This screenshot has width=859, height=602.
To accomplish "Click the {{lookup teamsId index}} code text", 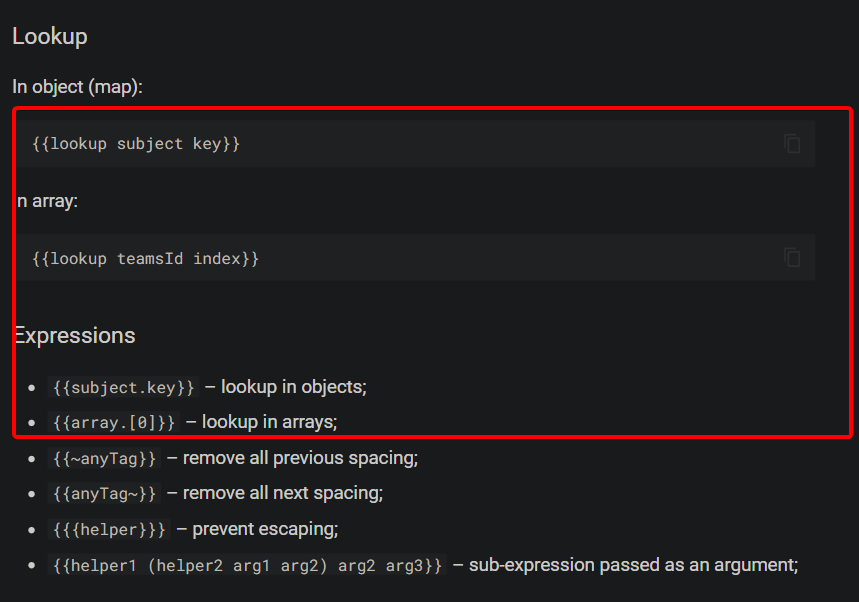I will pyautogui.click(x=146, y=258).
